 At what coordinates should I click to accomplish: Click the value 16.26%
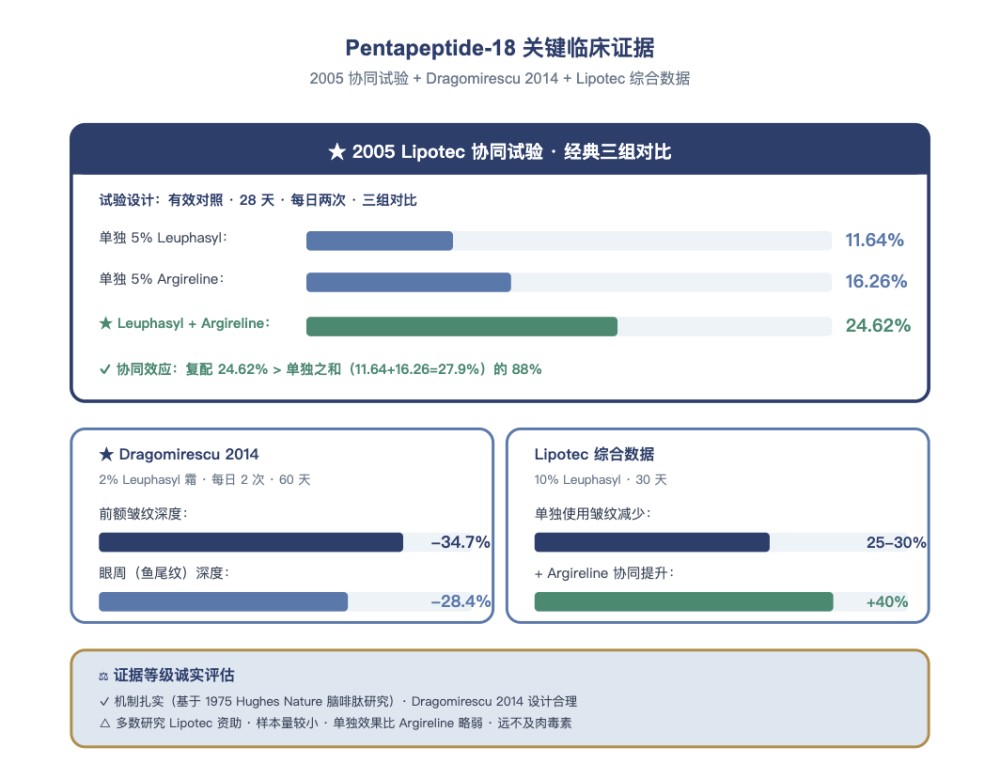point(876,281)
